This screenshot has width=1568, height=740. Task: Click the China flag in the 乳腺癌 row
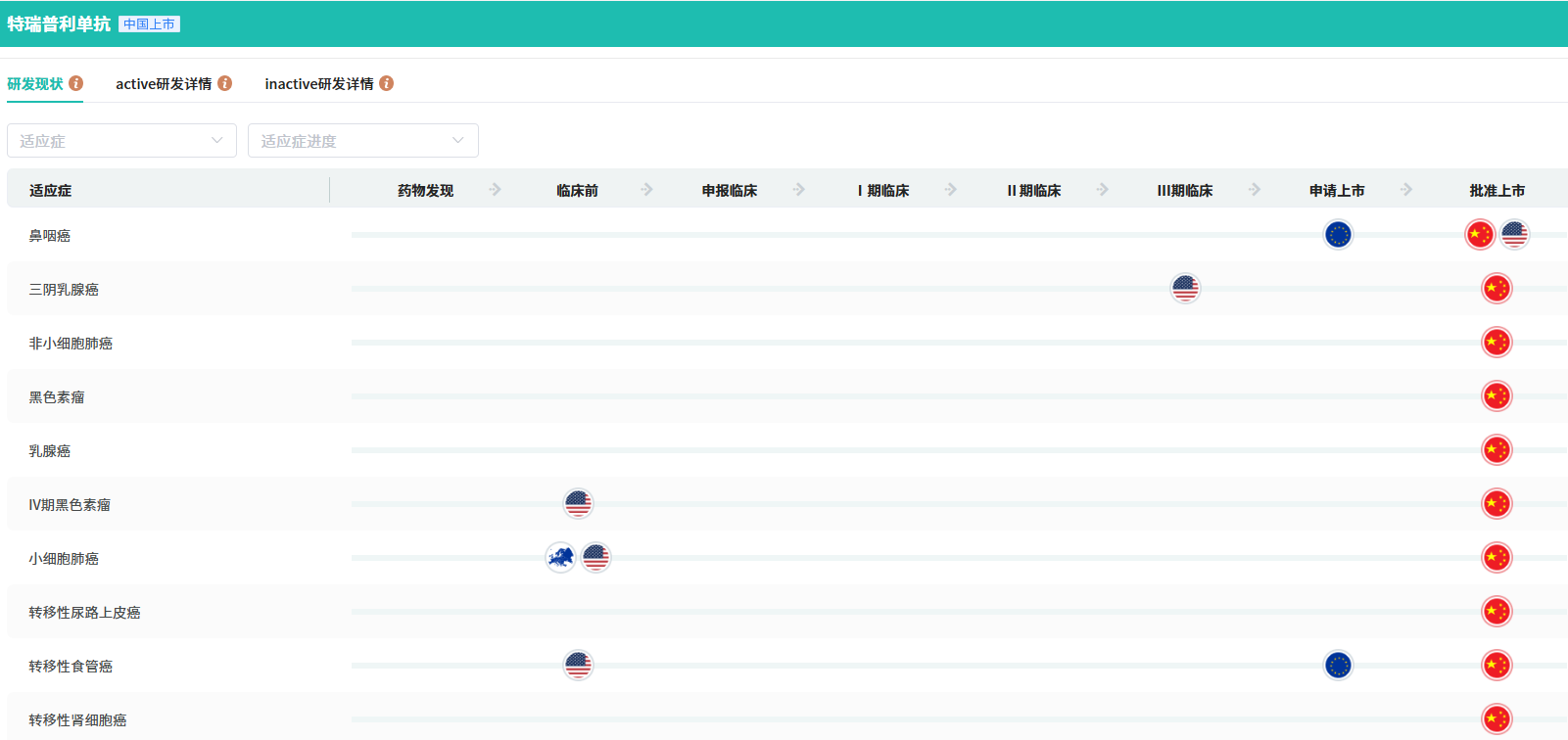1497,450
